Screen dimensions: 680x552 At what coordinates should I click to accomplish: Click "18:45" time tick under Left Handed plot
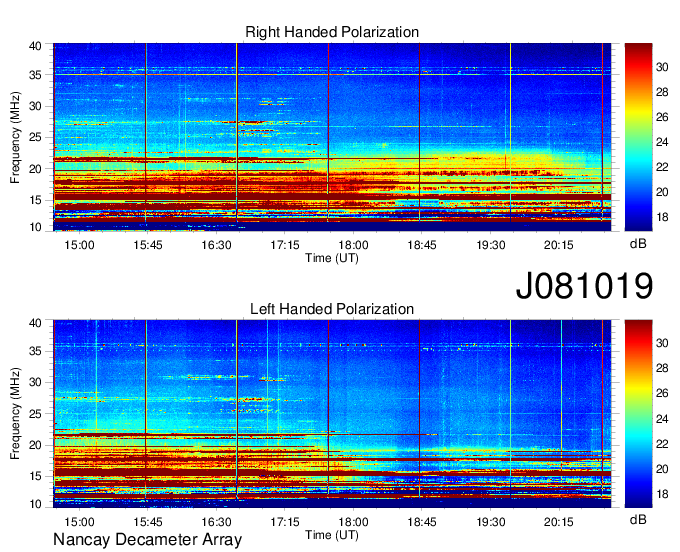(x=422, y=522)
